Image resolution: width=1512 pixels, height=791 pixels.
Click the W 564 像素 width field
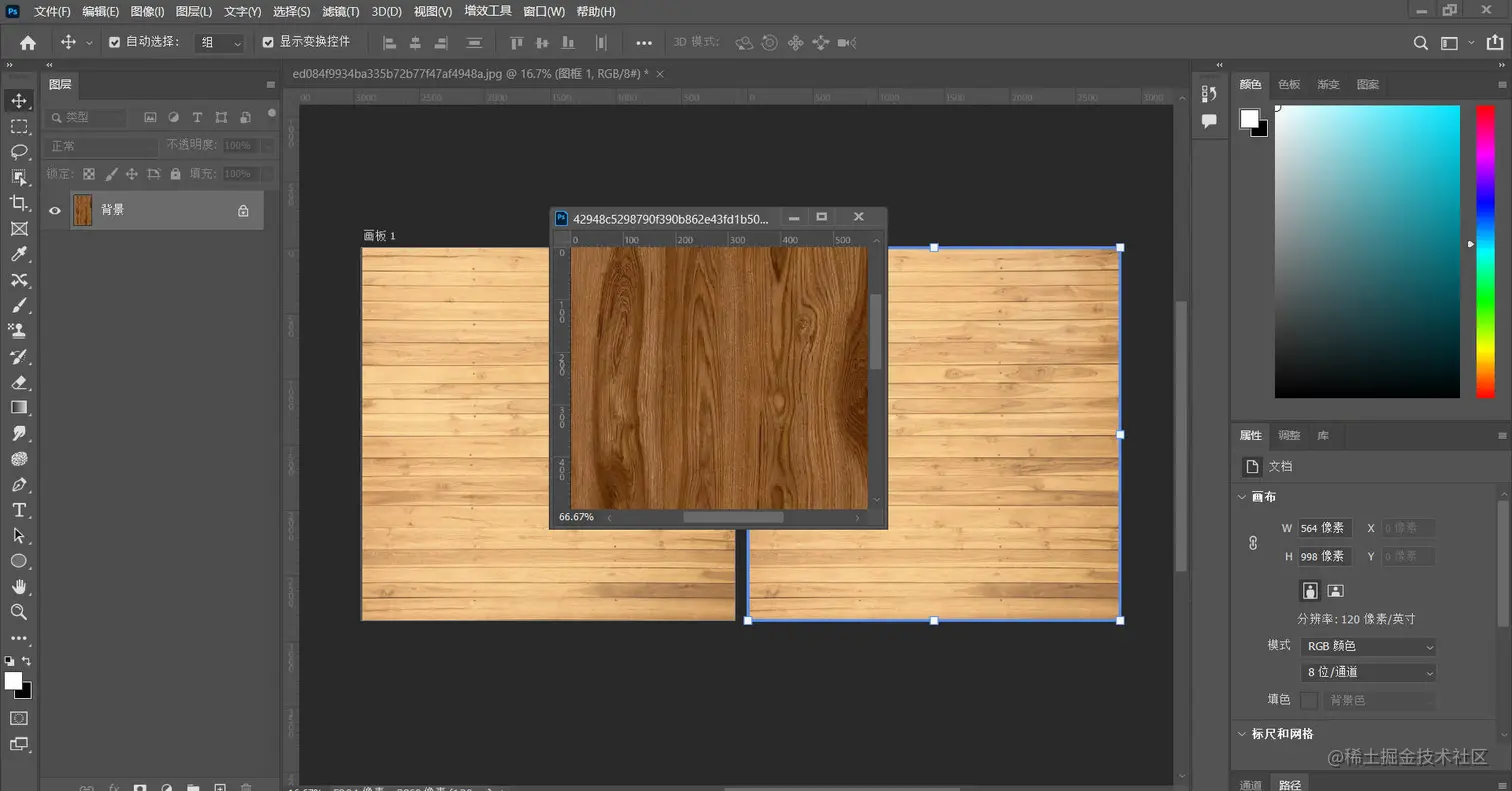pyautogui.click(x=1324, y=528)
